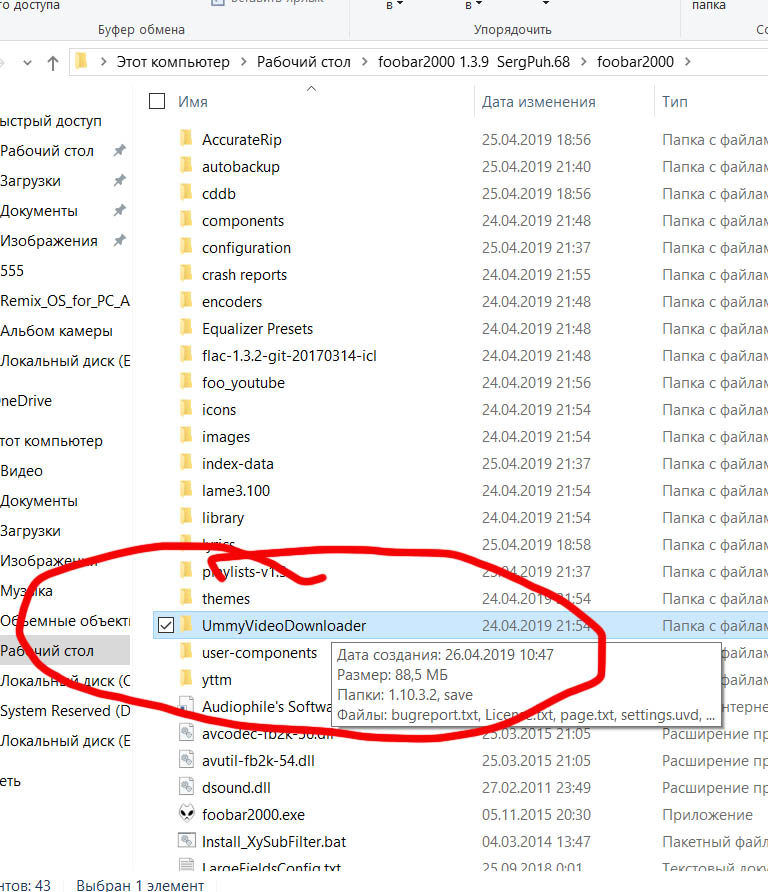Expand chevron after foobar2000 1.3.9 SergPuh.68
The height and width of the screenshot is (892, 768).
coord(584,61)
